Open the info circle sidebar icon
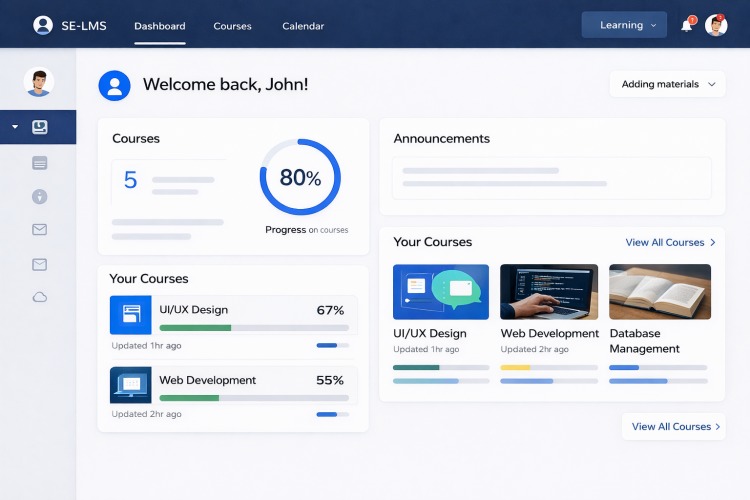This screenshot has height=500, width=750. pos(40,196)
